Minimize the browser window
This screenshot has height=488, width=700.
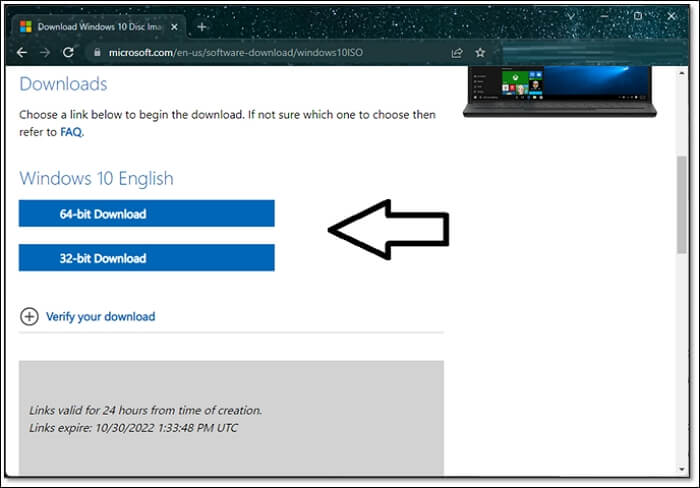tap(604, 16)
